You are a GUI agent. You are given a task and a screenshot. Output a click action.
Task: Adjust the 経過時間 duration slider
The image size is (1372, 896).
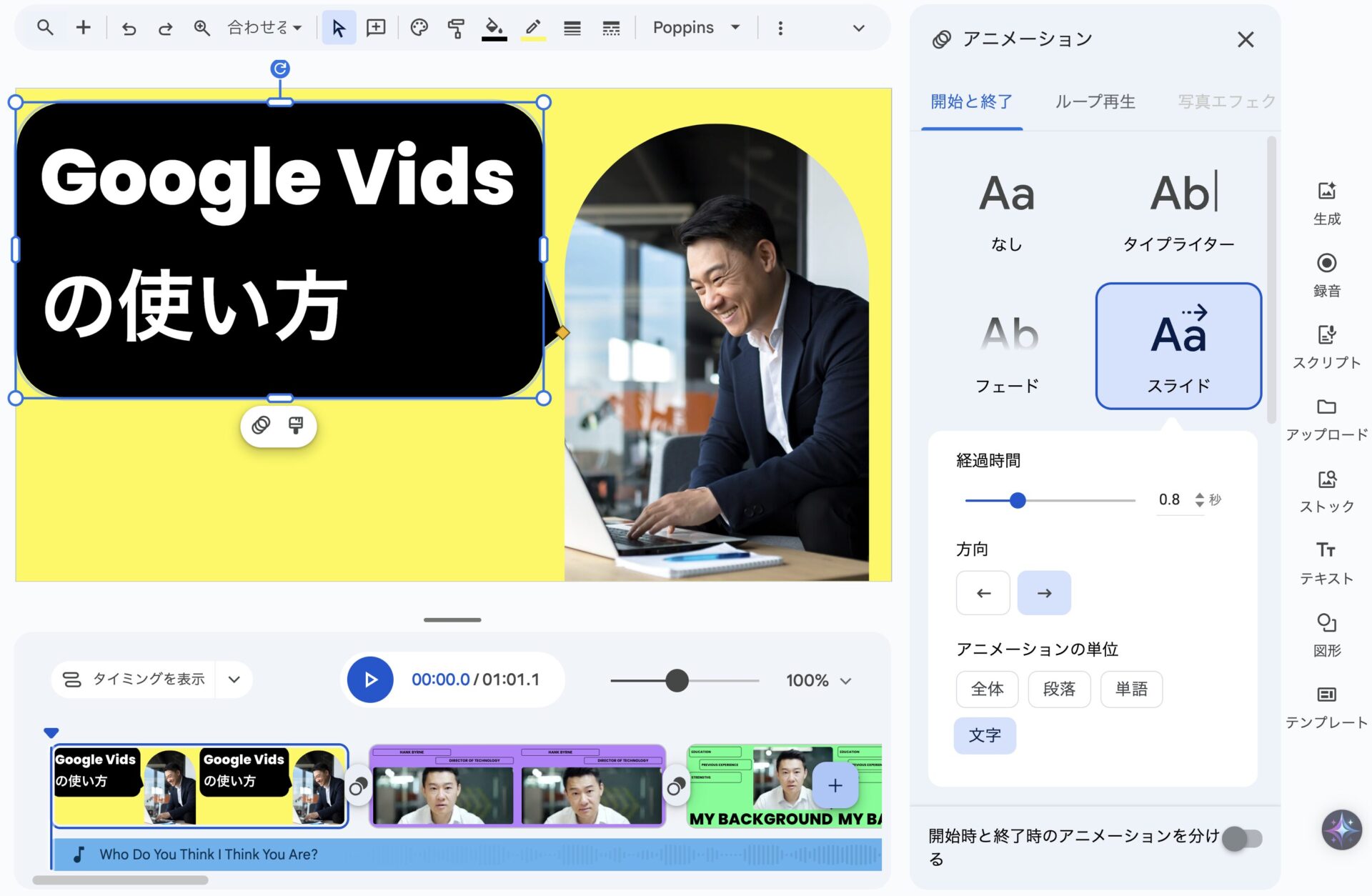(1018, 501)
